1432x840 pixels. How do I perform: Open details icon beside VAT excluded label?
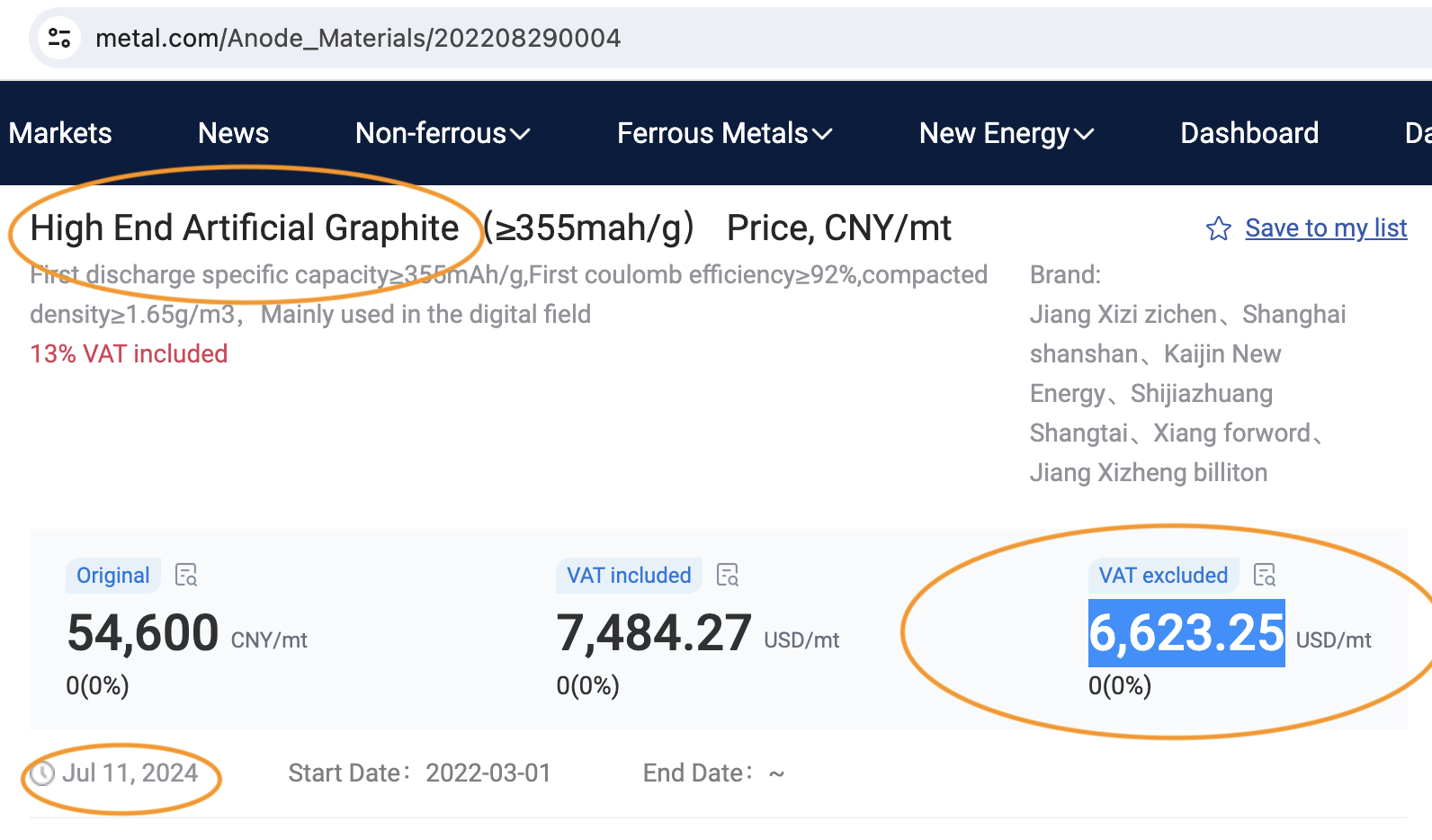pyautogui.click(x=1265, y=576)
